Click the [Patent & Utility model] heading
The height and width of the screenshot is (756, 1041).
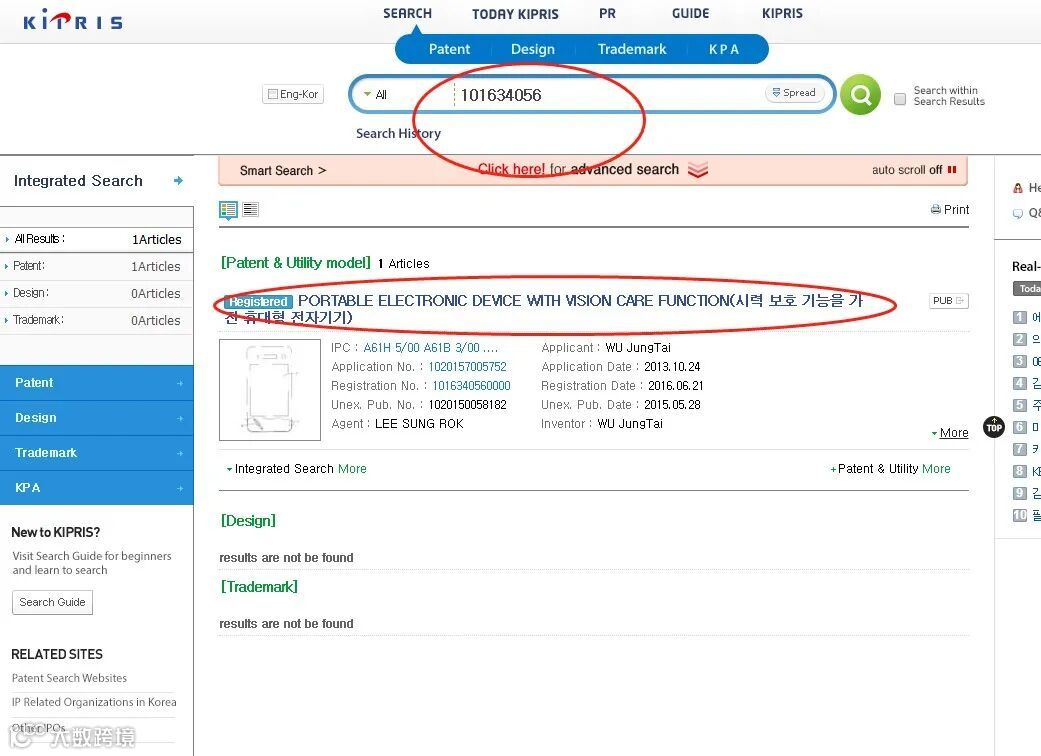click(295, 263)
